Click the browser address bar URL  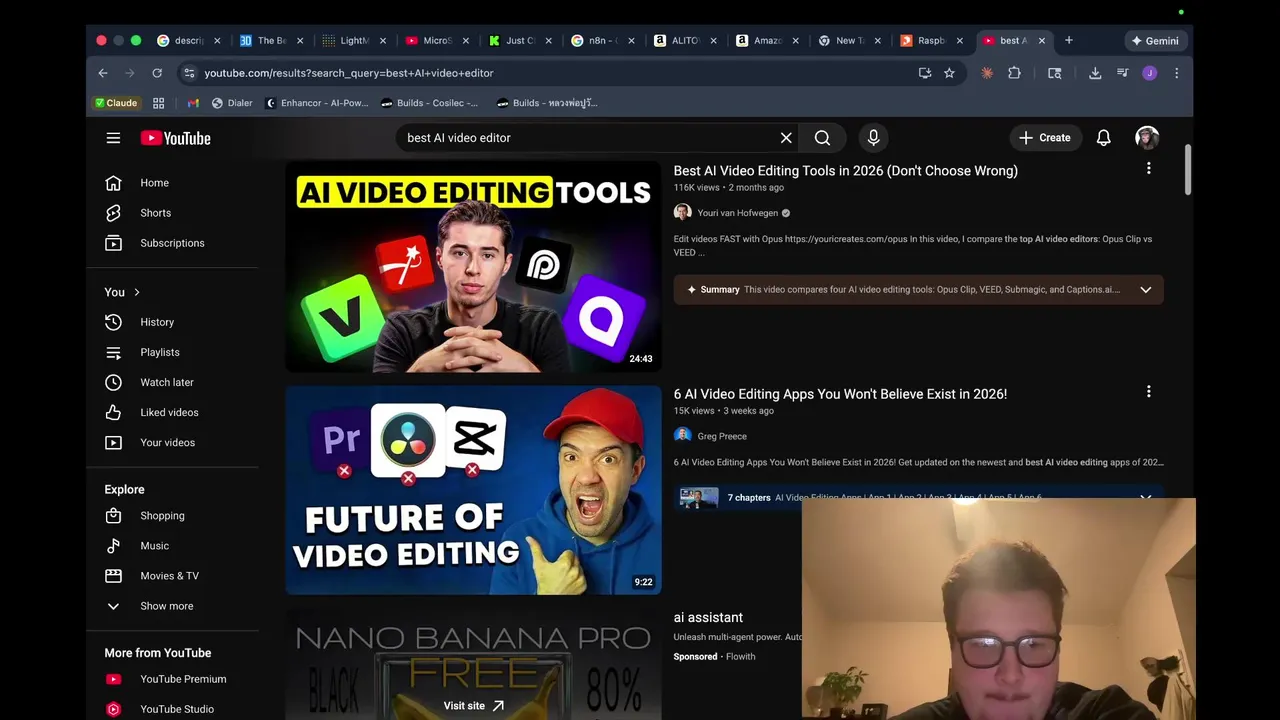[x=349, y=73]
